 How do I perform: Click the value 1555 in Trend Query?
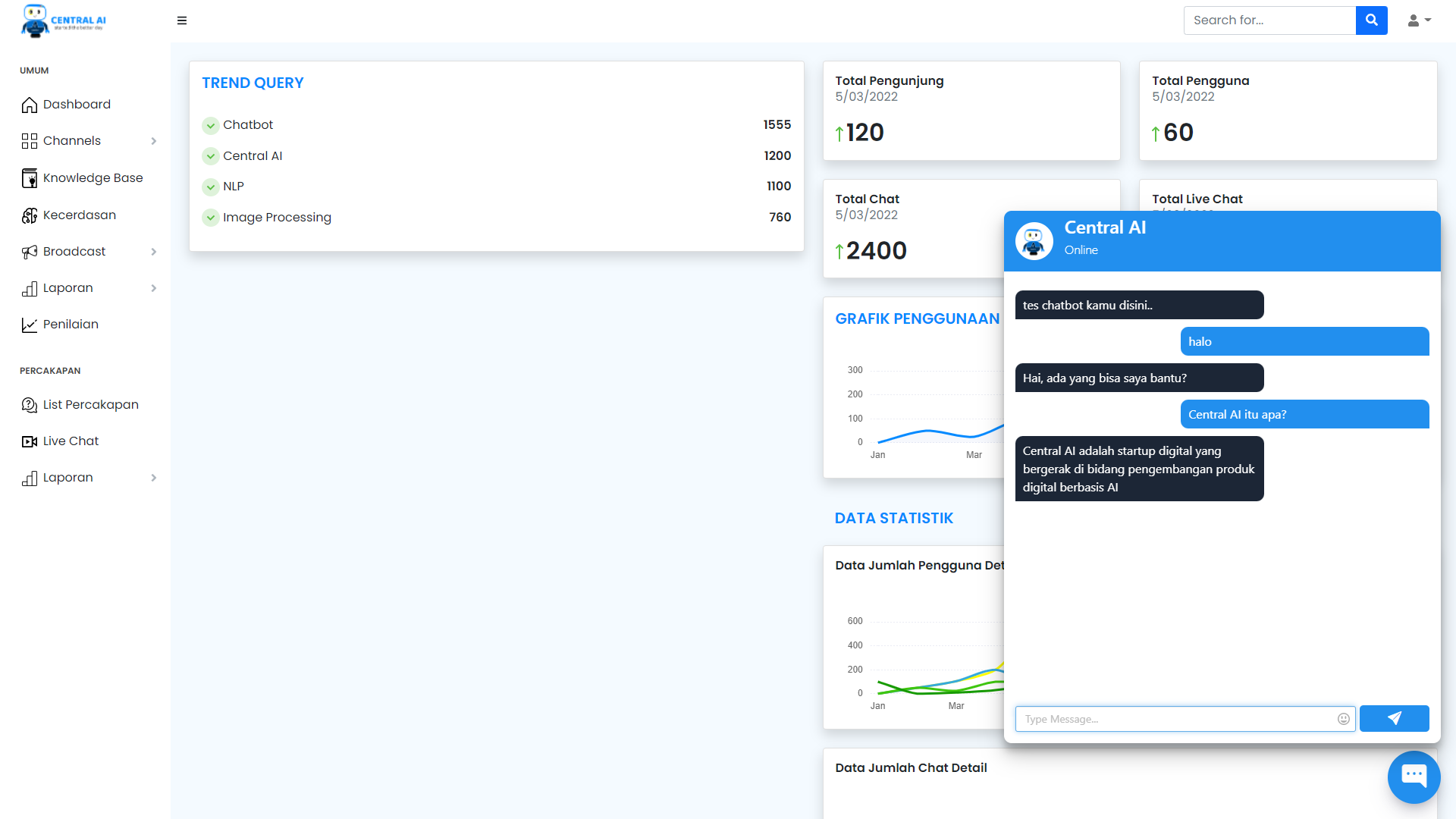click(777, 125)
